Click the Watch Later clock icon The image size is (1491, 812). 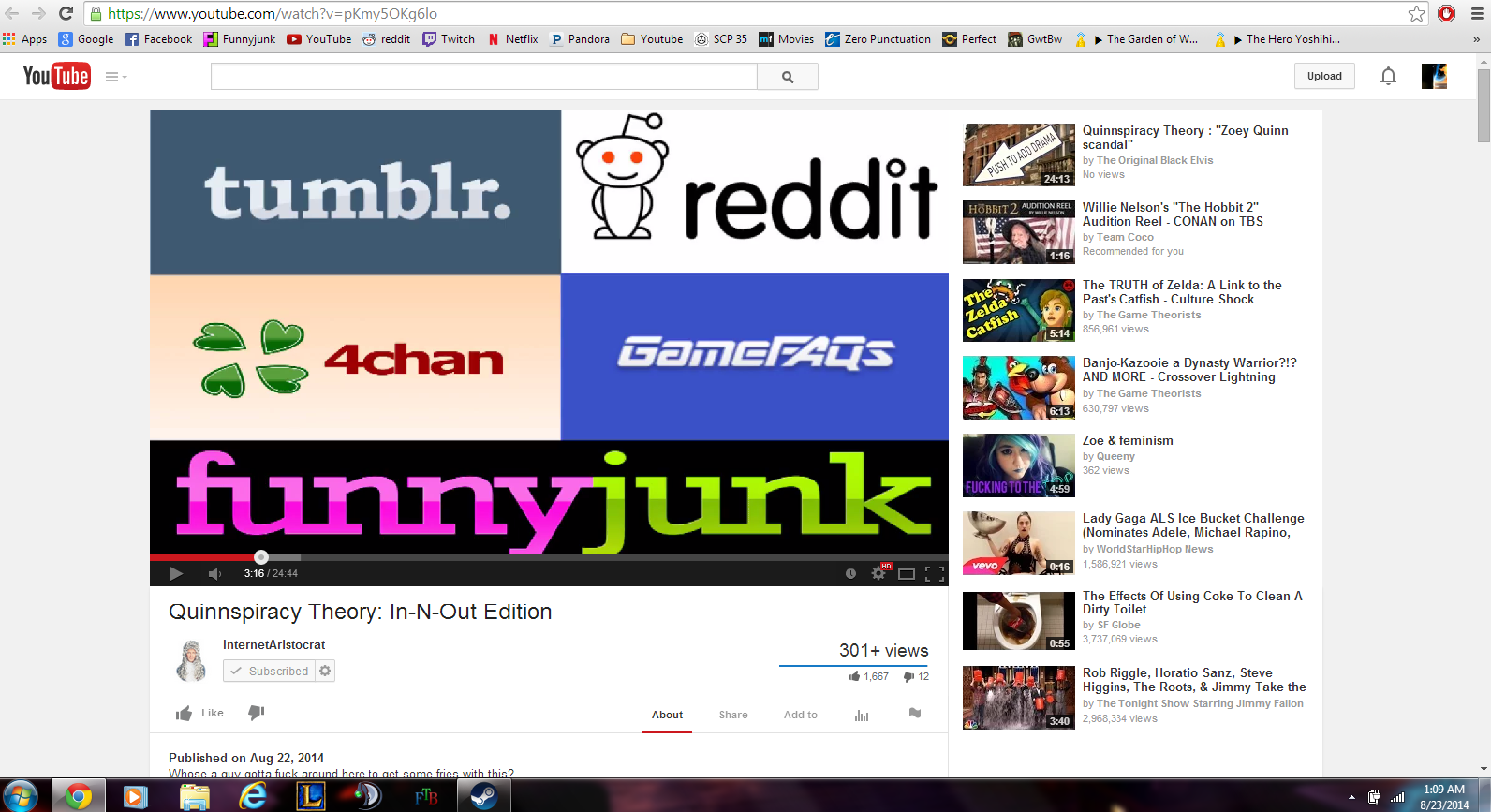point(850,573)
